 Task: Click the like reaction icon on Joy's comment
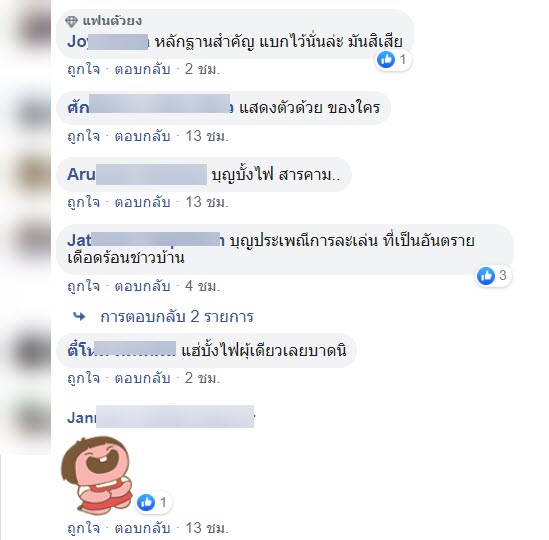click(385, 60)
